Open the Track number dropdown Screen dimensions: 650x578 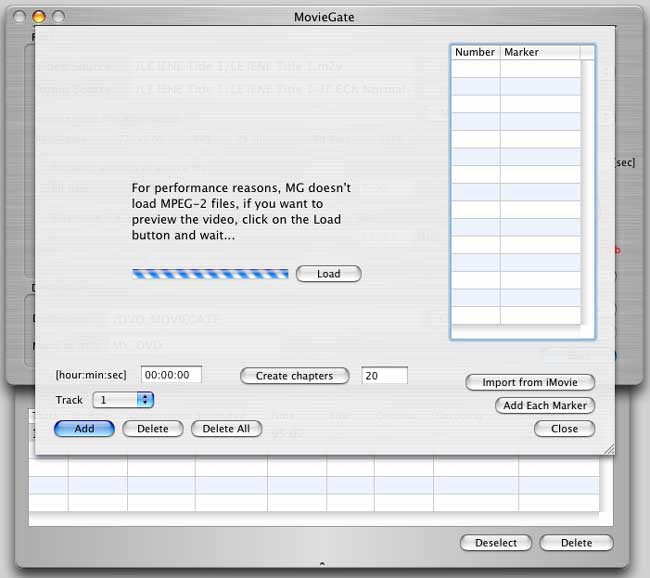tap(122, 400)
